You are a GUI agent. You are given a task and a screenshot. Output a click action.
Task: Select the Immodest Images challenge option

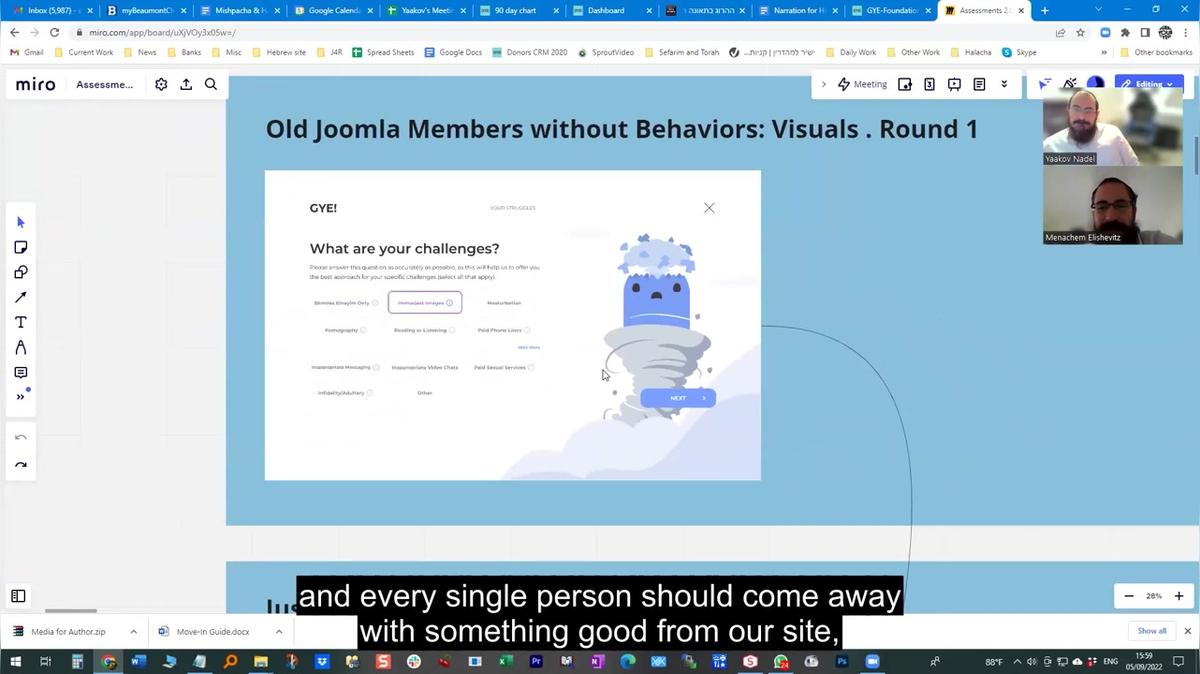(425, 303)
